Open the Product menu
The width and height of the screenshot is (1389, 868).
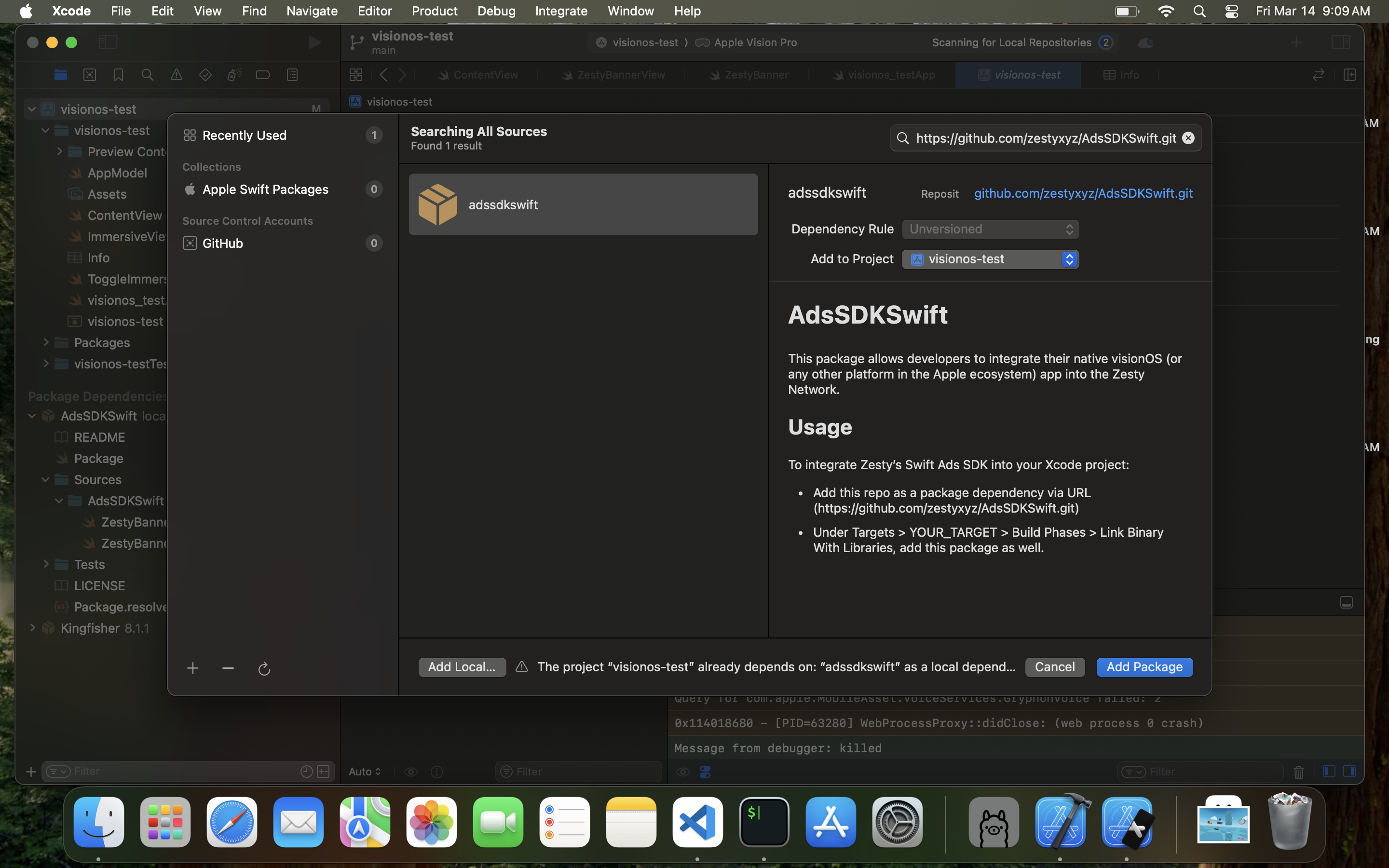coord(434,11)
